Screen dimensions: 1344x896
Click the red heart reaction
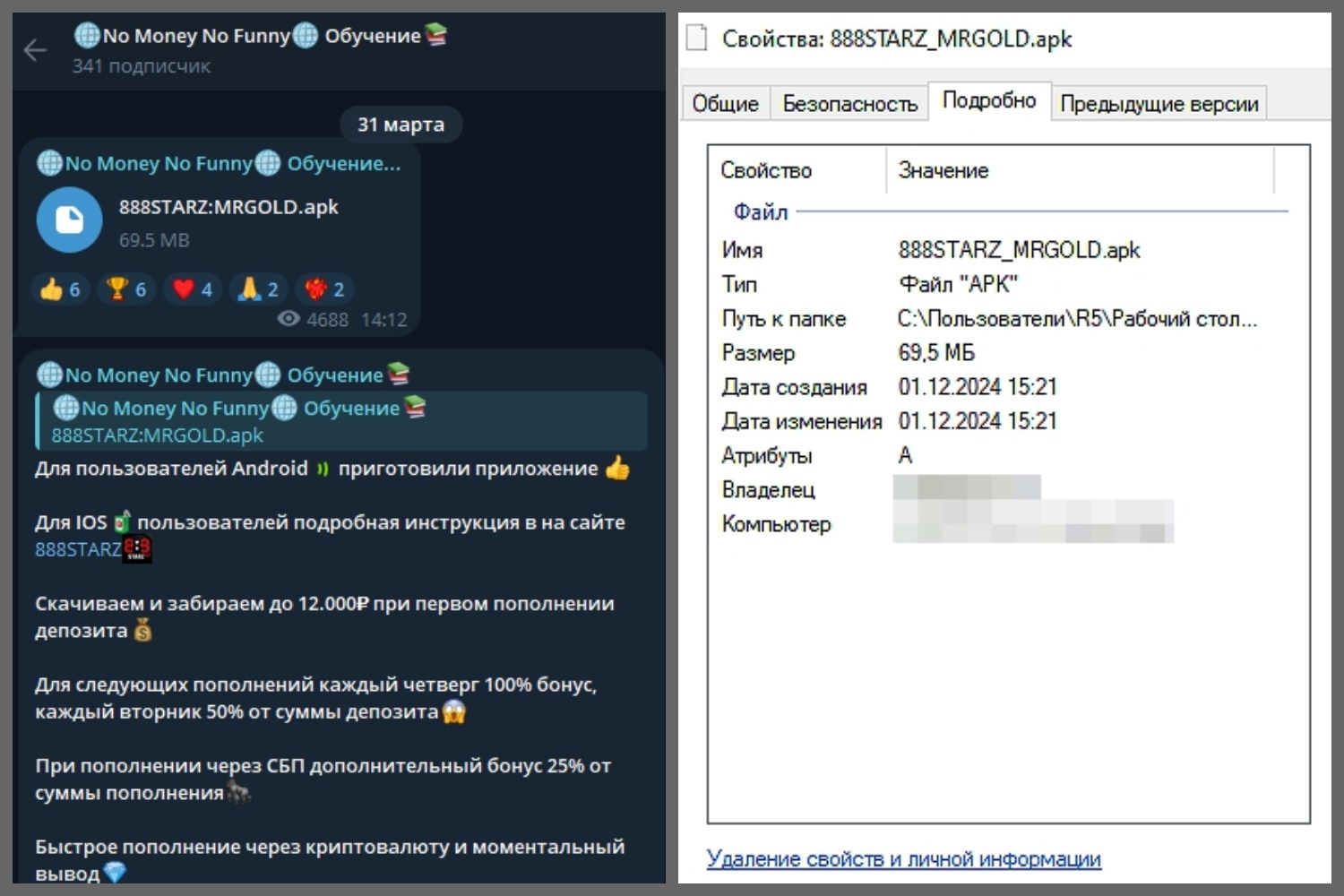[x=193, y=289]
